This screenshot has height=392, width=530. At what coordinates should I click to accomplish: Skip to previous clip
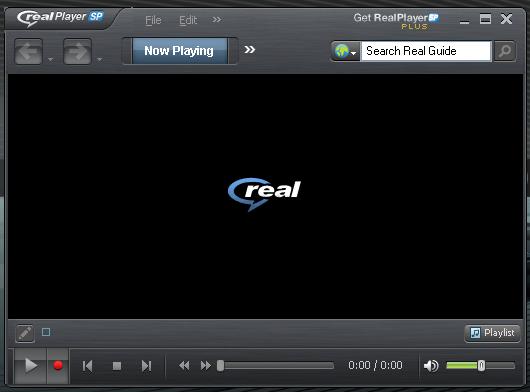(x=88, y=366)
